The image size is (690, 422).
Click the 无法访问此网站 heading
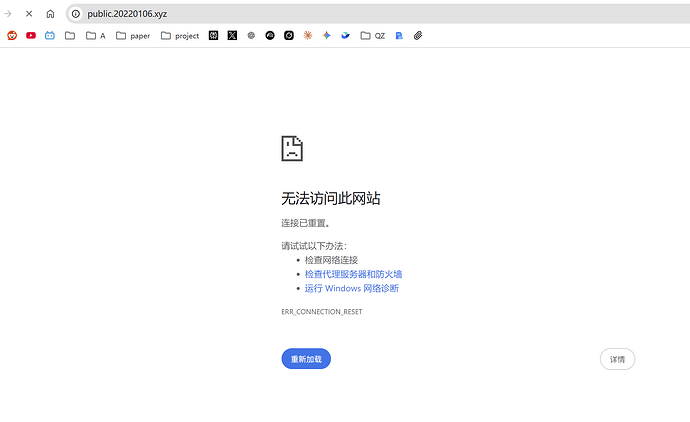(330, 198)
